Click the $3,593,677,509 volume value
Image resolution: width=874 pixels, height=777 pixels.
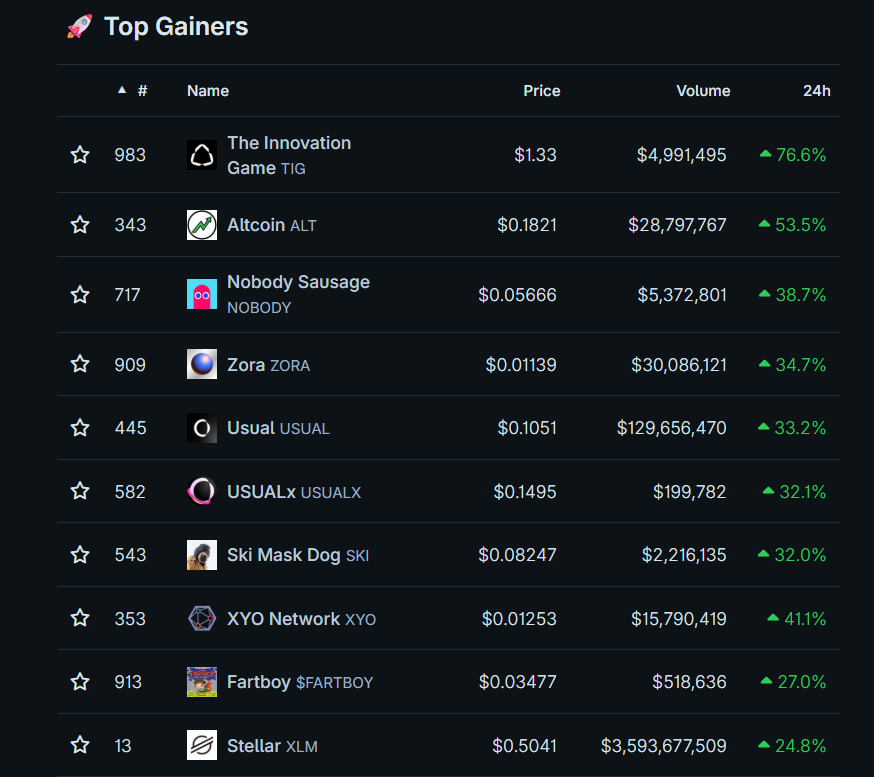point(663,745)
